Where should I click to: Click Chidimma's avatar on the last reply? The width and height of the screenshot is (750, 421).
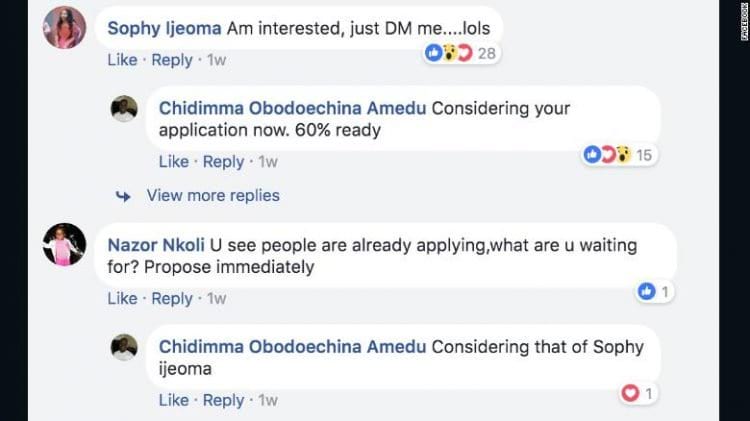tap(124, 347)
